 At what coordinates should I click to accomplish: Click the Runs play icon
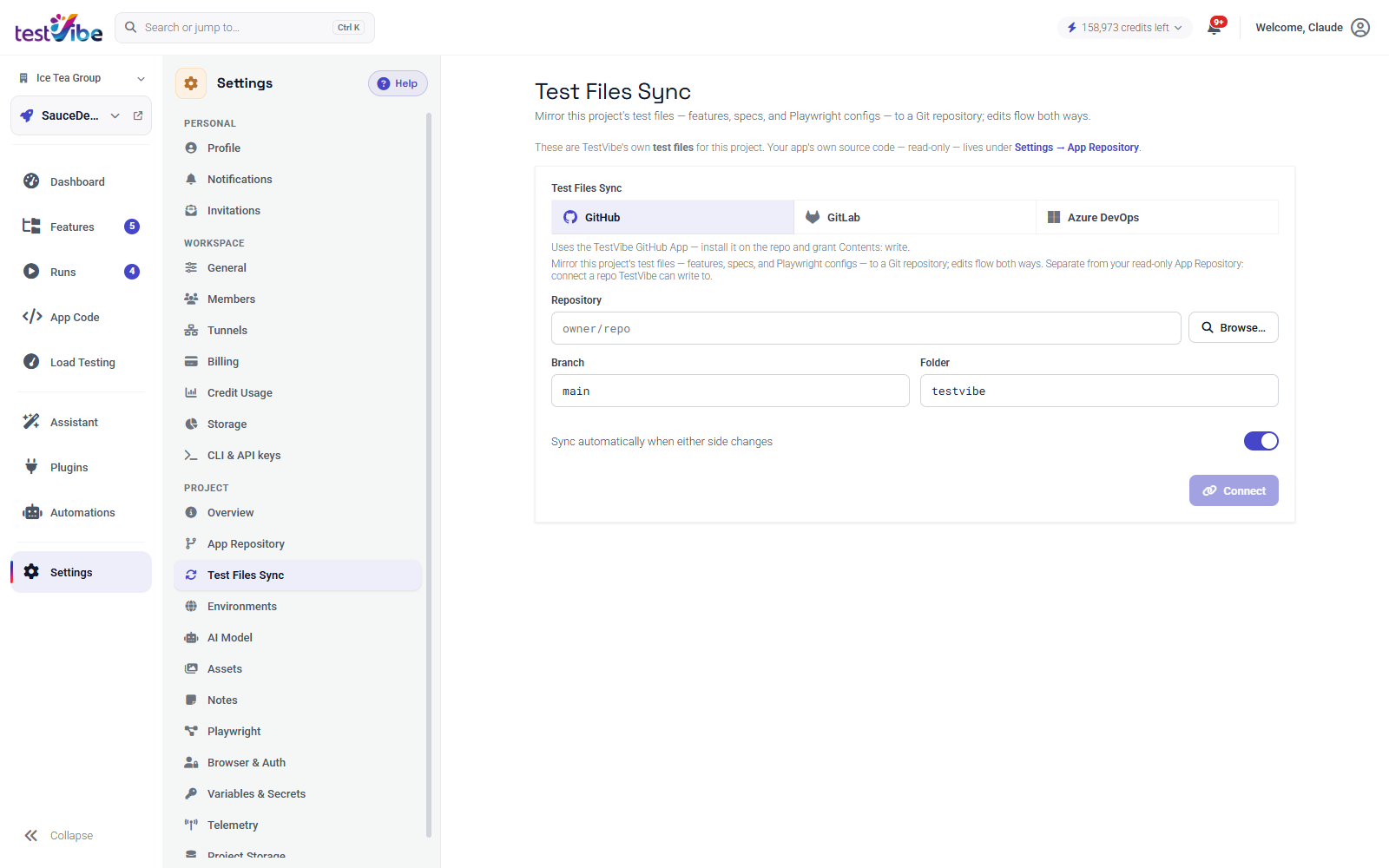click(x=31, y=271)
